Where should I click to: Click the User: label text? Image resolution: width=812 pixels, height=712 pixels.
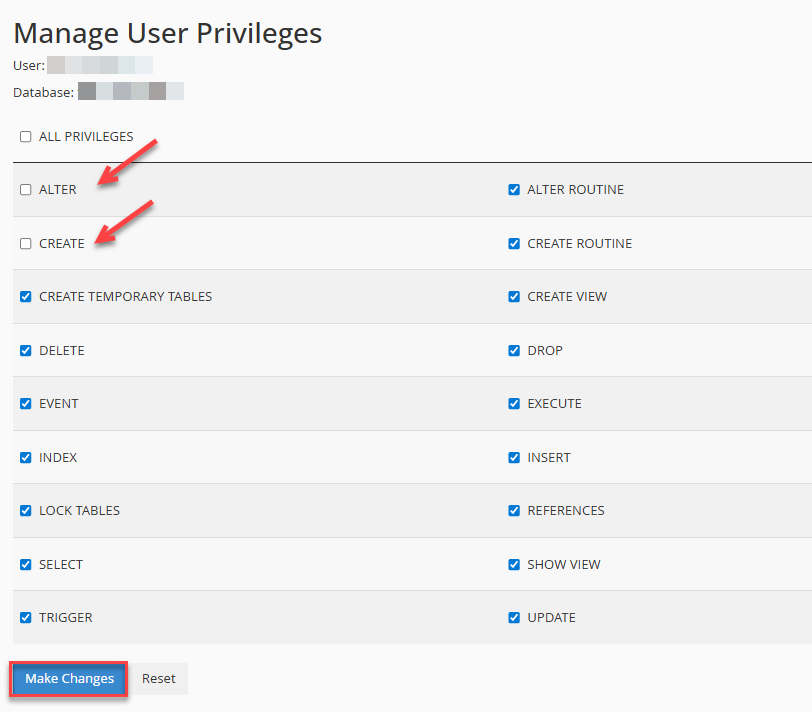coord(29,66)
